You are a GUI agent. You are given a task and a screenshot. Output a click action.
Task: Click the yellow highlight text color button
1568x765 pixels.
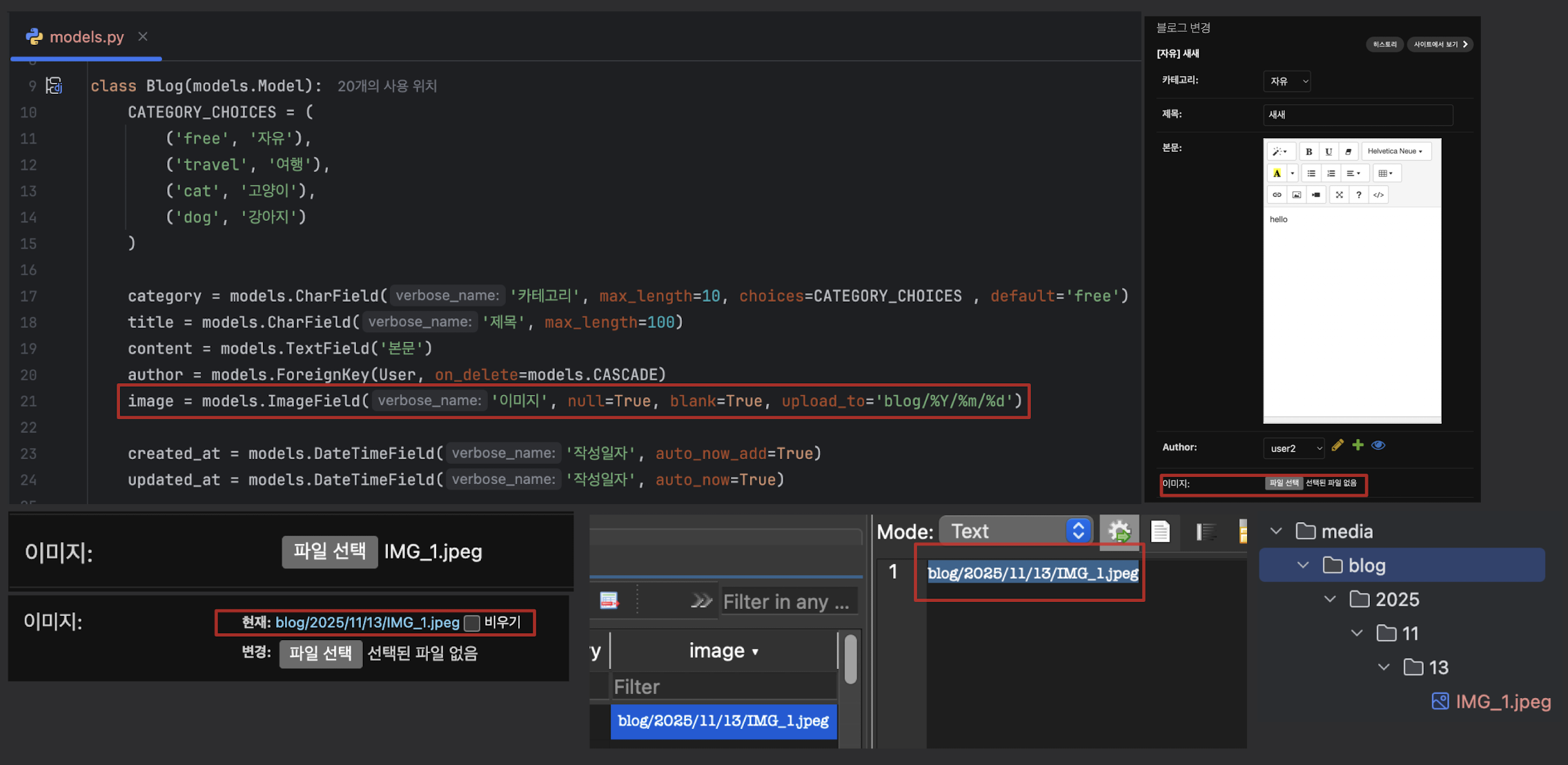pyautogui.click(x=1277, y=173)
